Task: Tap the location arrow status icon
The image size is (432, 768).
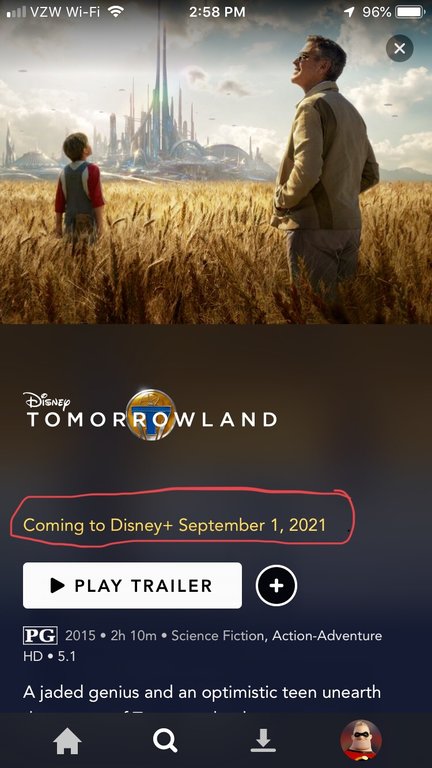Action: coord(349,12)
